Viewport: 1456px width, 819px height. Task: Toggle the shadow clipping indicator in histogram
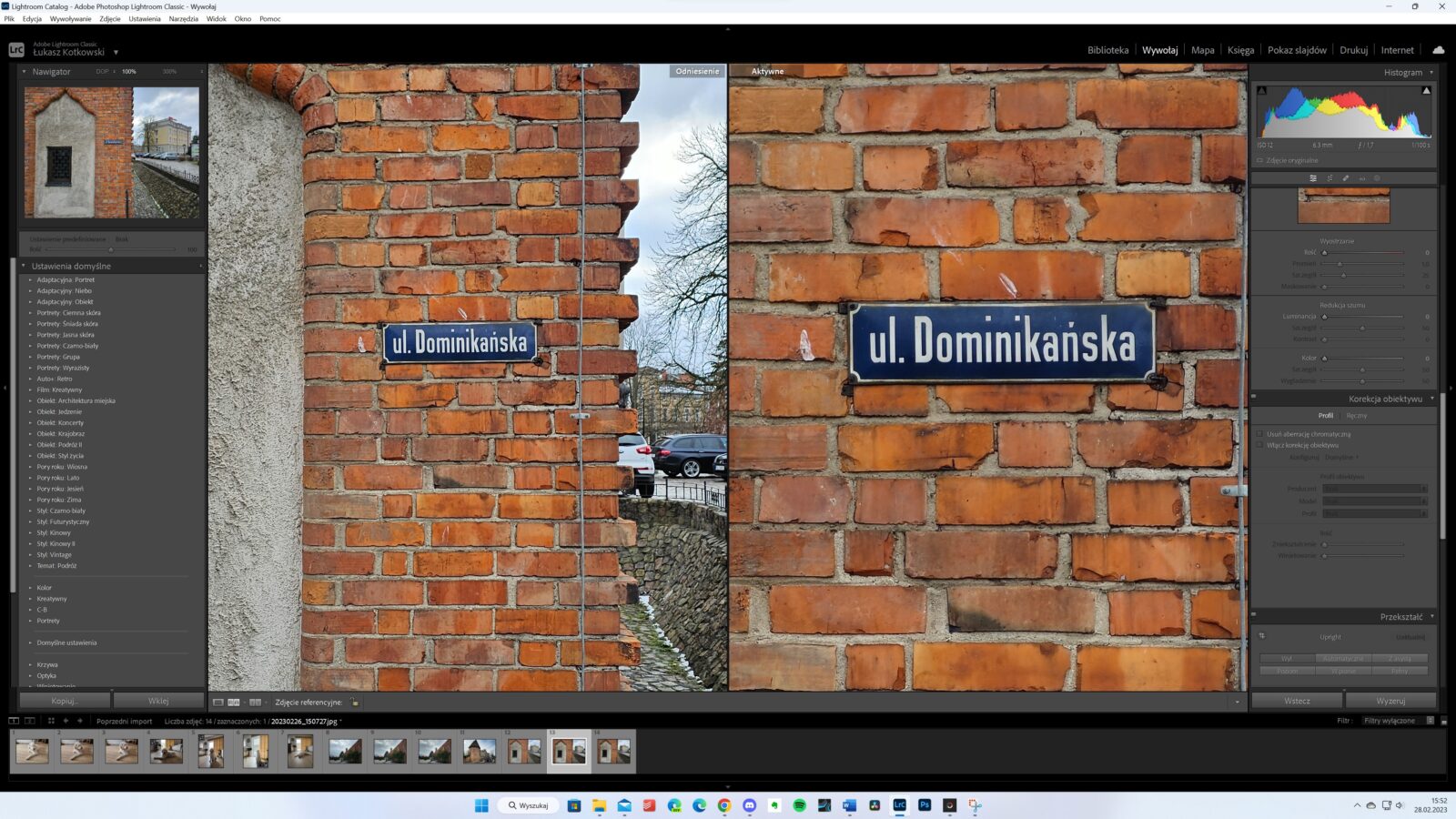point(1262,90)
